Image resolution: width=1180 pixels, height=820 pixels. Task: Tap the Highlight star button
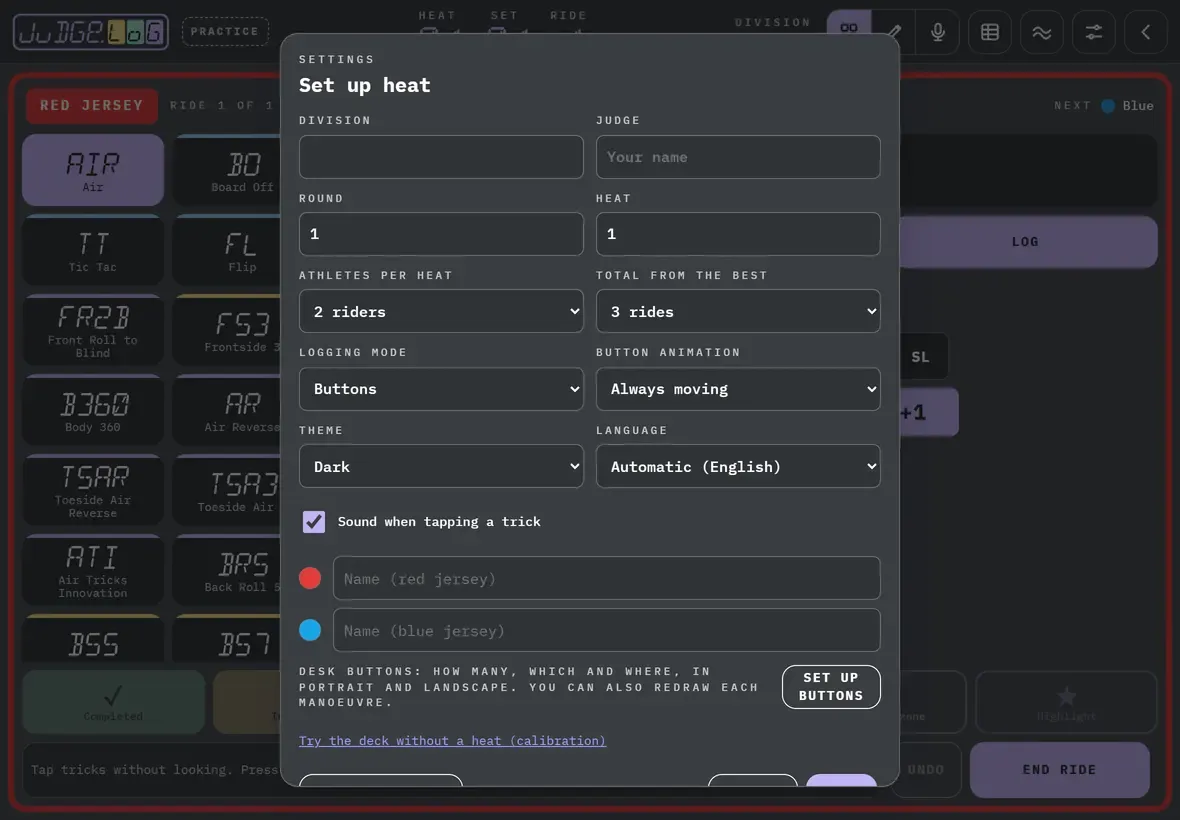point(1066,702)
